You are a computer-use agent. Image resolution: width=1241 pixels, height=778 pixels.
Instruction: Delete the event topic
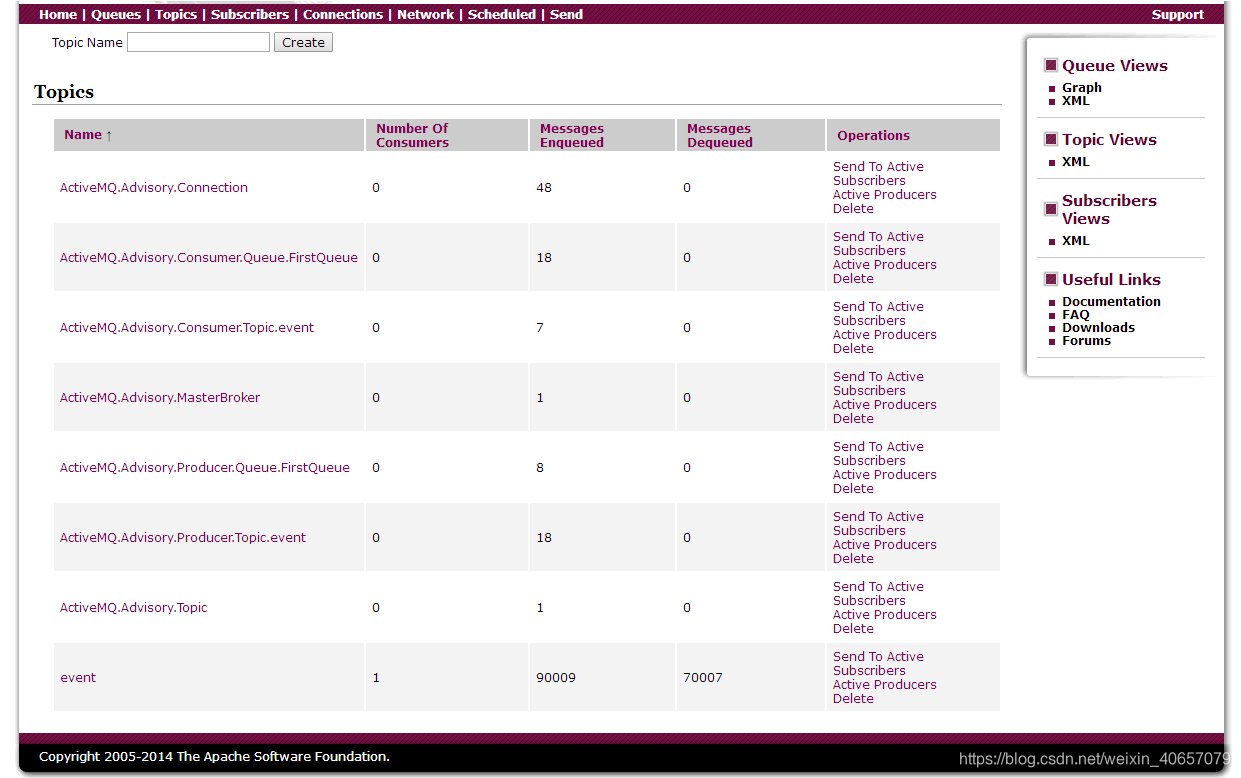coord(853,699)
